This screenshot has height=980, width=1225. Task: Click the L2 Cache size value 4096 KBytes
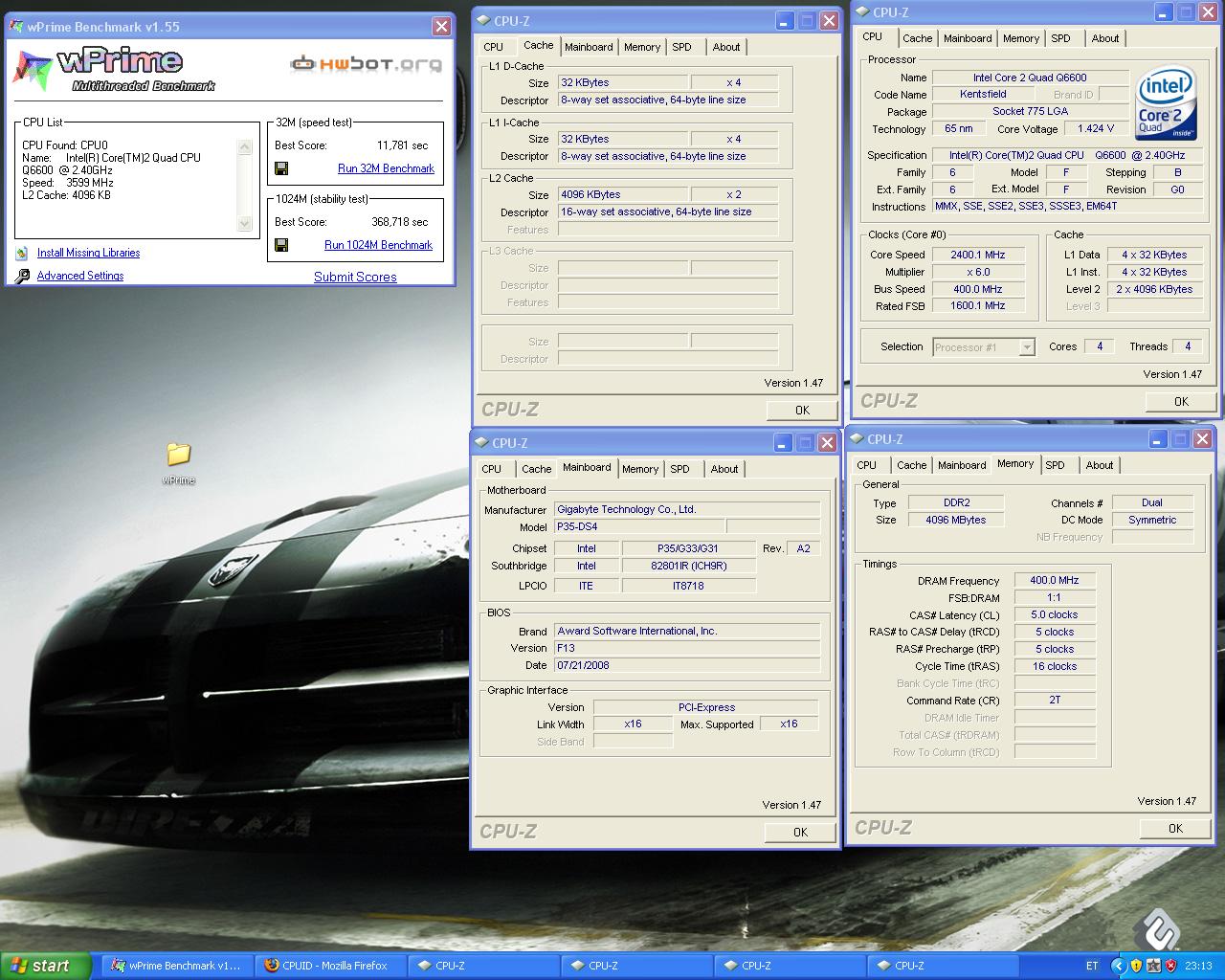pos(623,195)
